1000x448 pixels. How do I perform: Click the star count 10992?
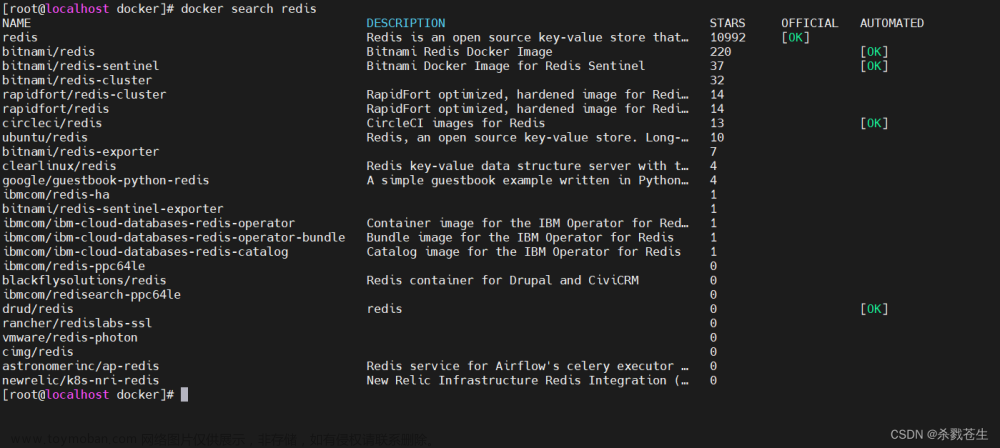728,38
